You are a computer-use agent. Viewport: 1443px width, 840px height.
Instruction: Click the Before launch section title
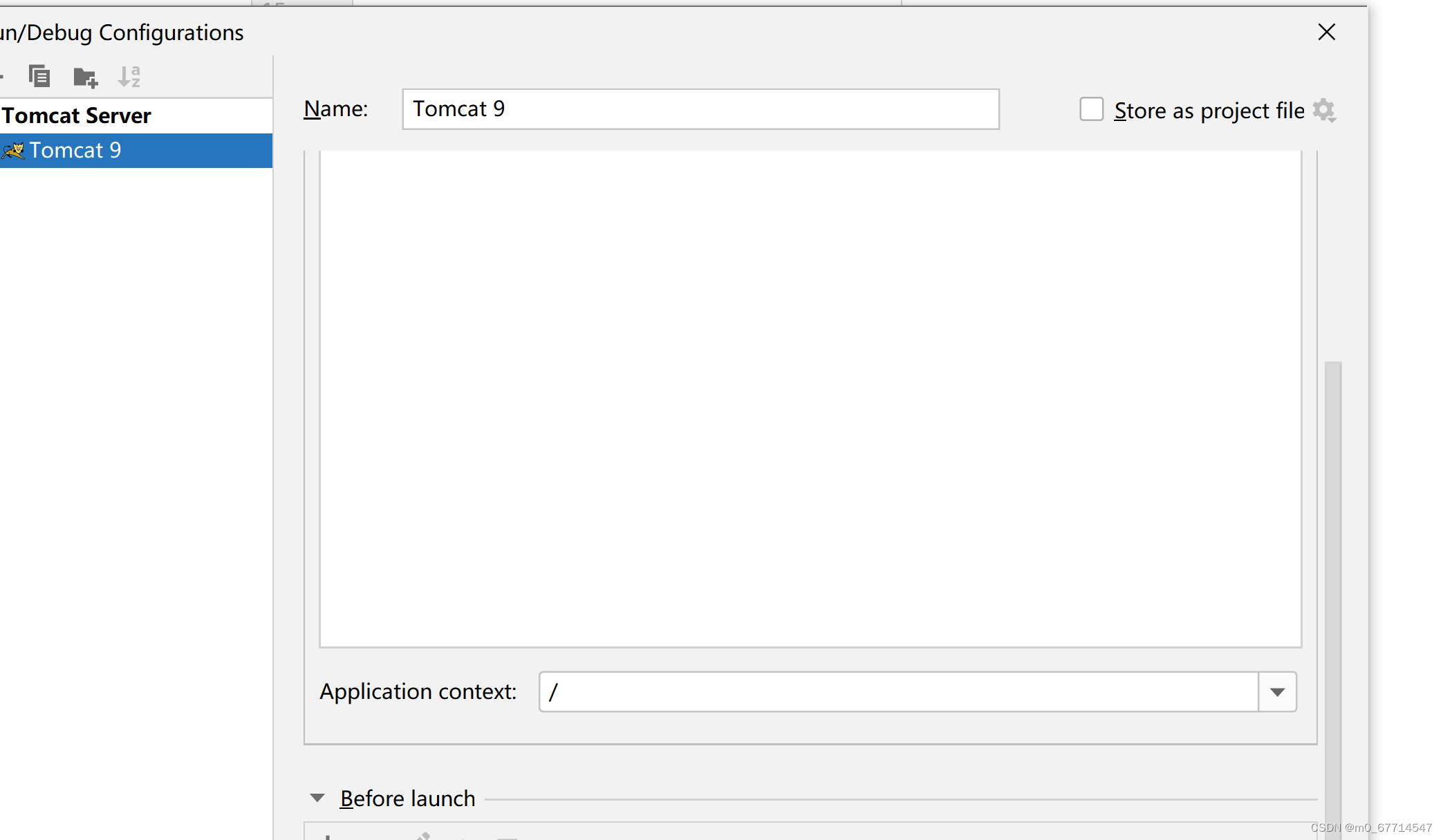point(407,799)
